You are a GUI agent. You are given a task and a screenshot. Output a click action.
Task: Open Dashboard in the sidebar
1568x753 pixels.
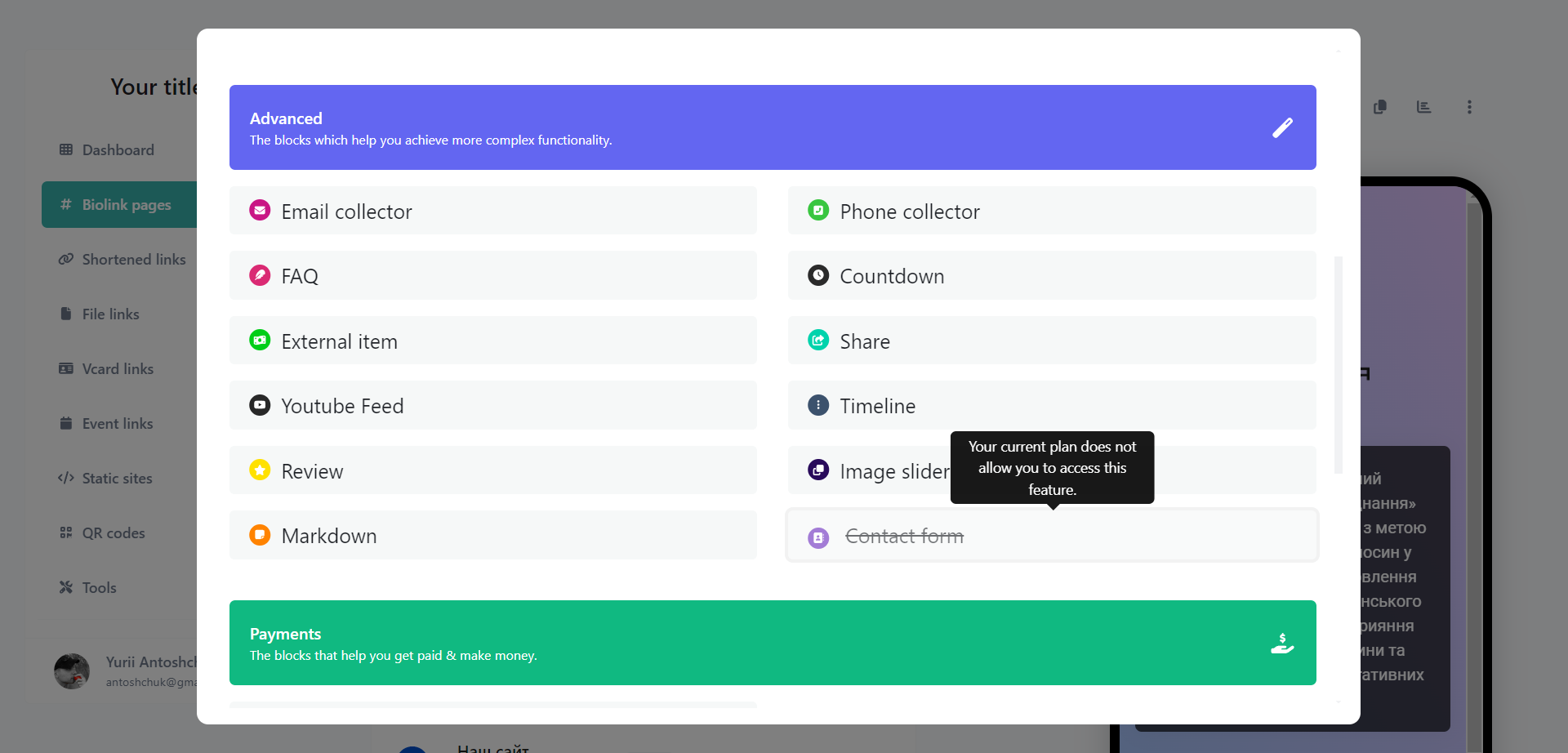click(118, 150)
